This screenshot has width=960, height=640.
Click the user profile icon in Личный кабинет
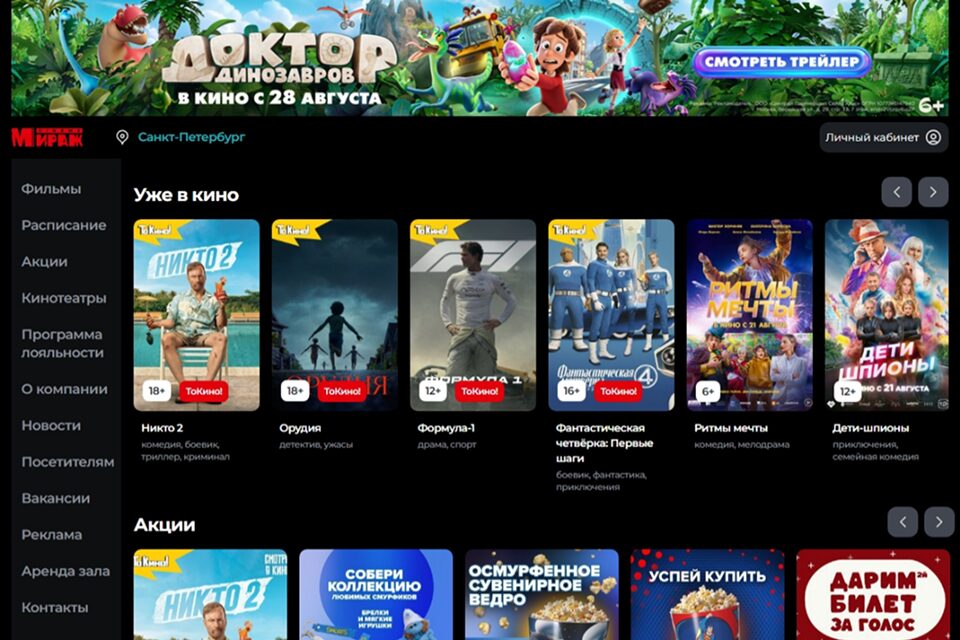tap(933, 137)
